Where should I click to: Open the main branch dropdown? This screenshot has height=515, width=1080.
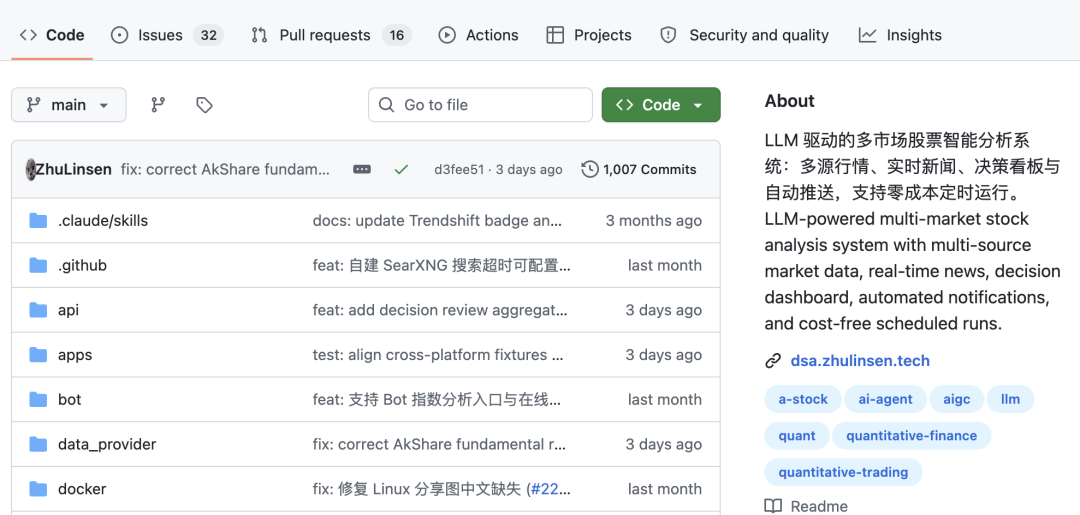(x=69, y=105)
